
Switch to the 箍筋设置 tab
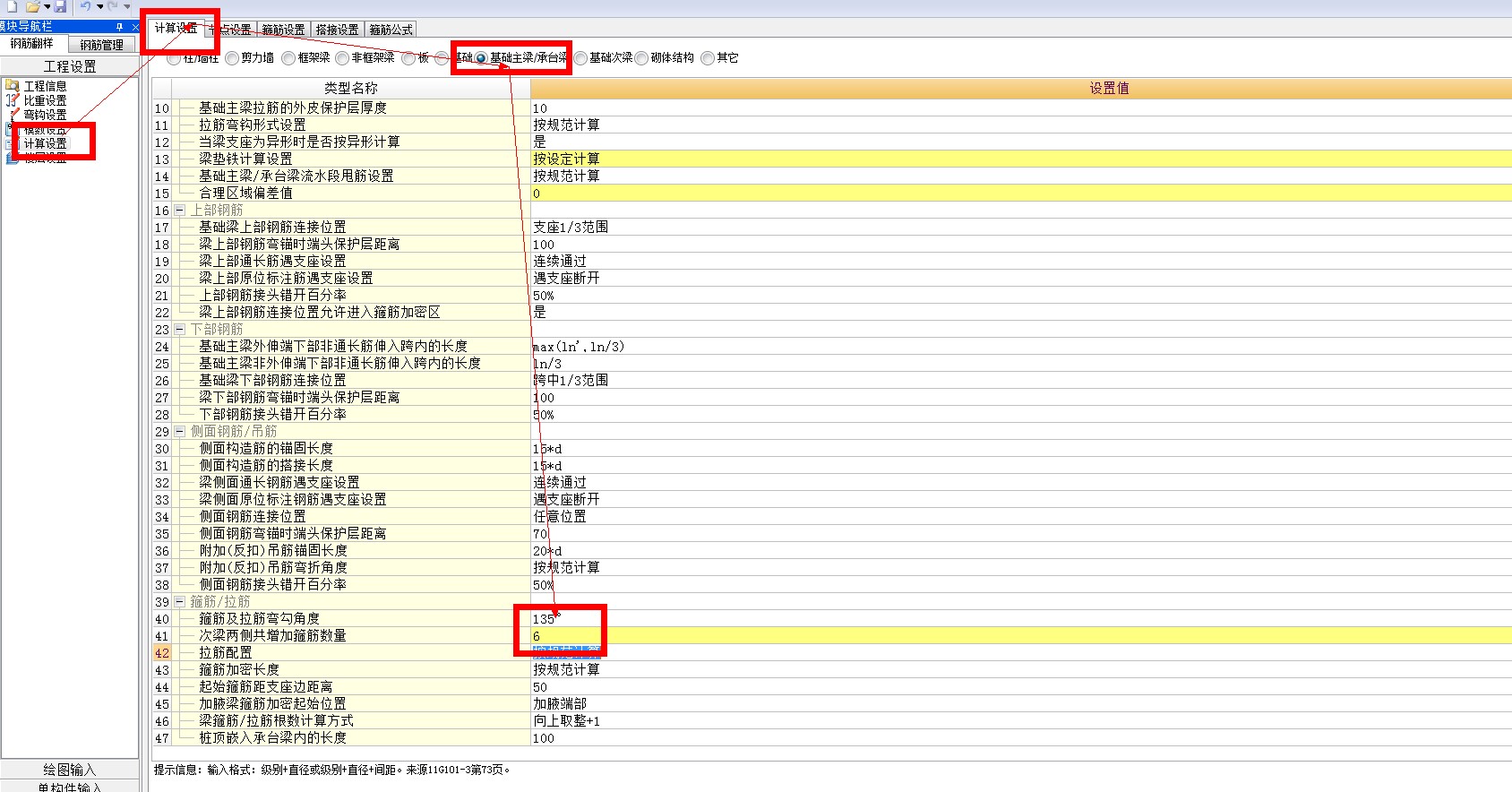tap(283, 30)
